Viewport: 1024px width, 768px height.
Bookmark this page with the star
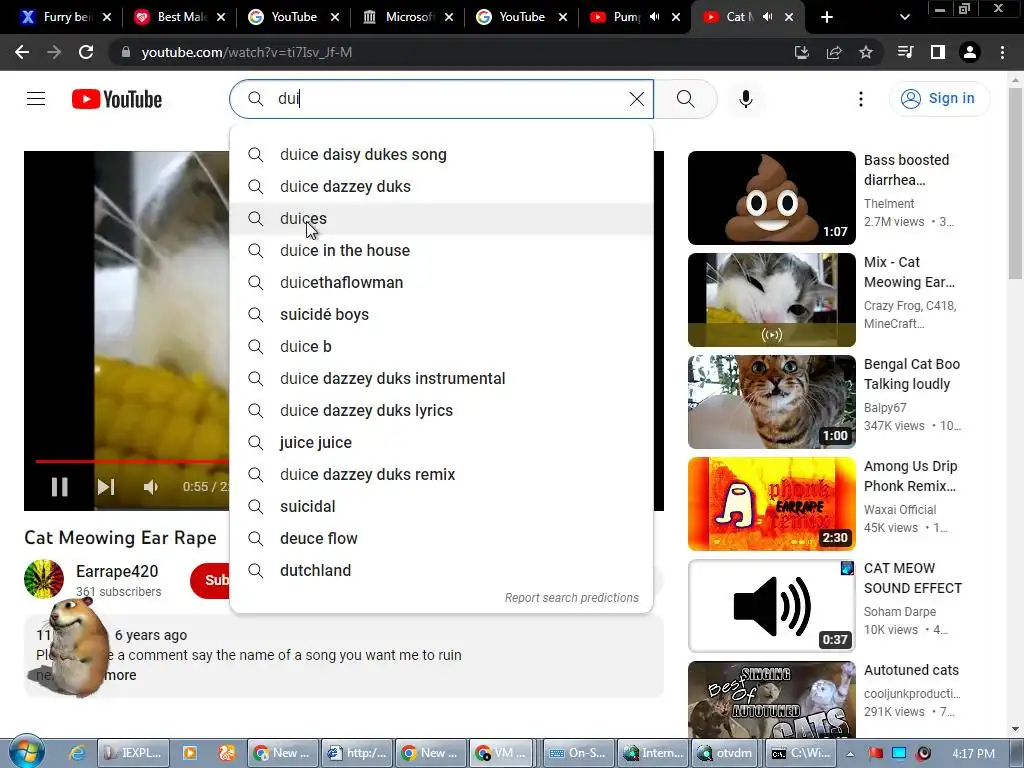point(866,52)
